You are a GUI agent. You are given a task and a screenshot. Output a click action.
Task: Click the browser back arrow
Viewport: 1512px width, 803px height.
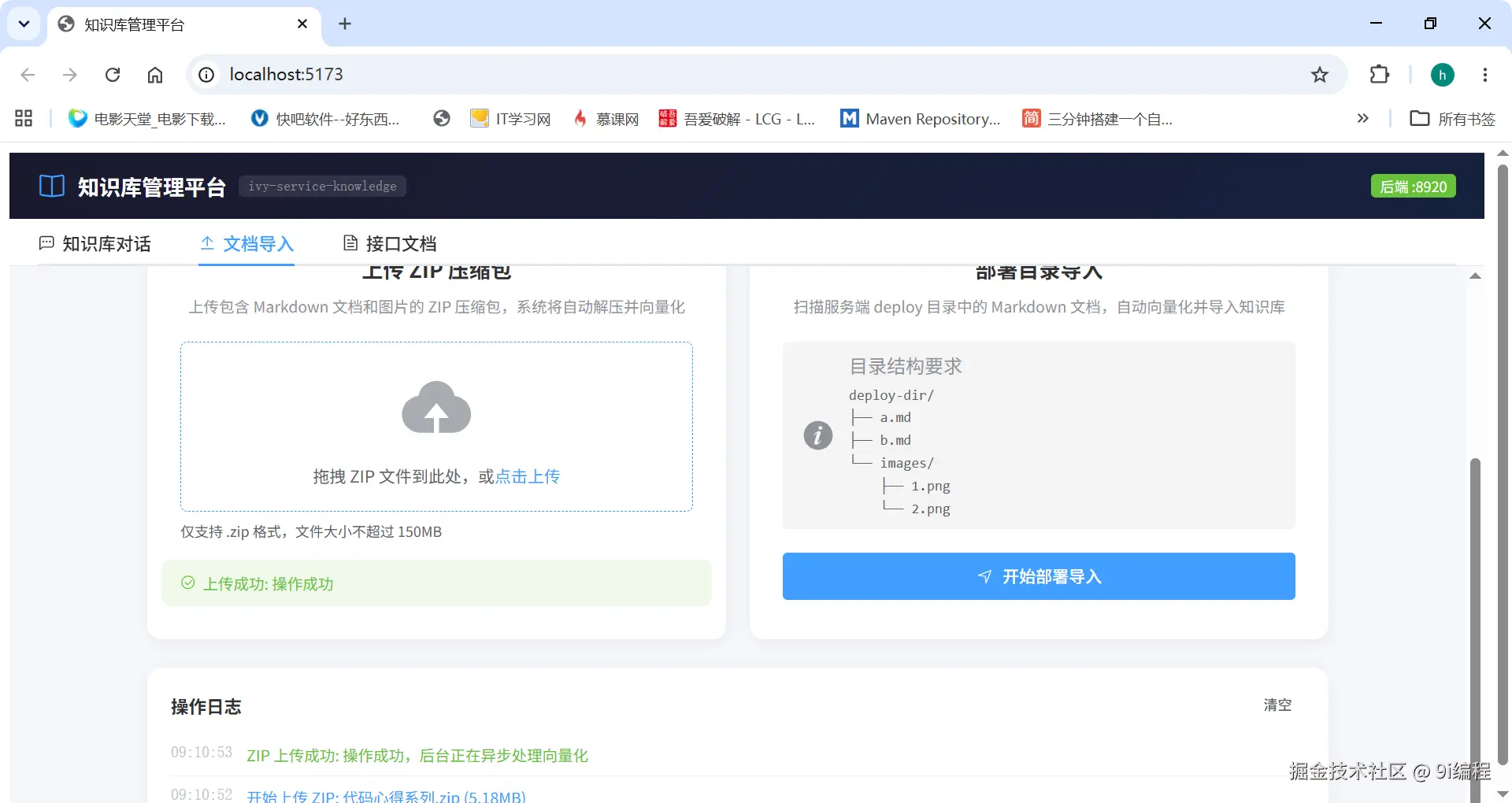tap(28, 75)
